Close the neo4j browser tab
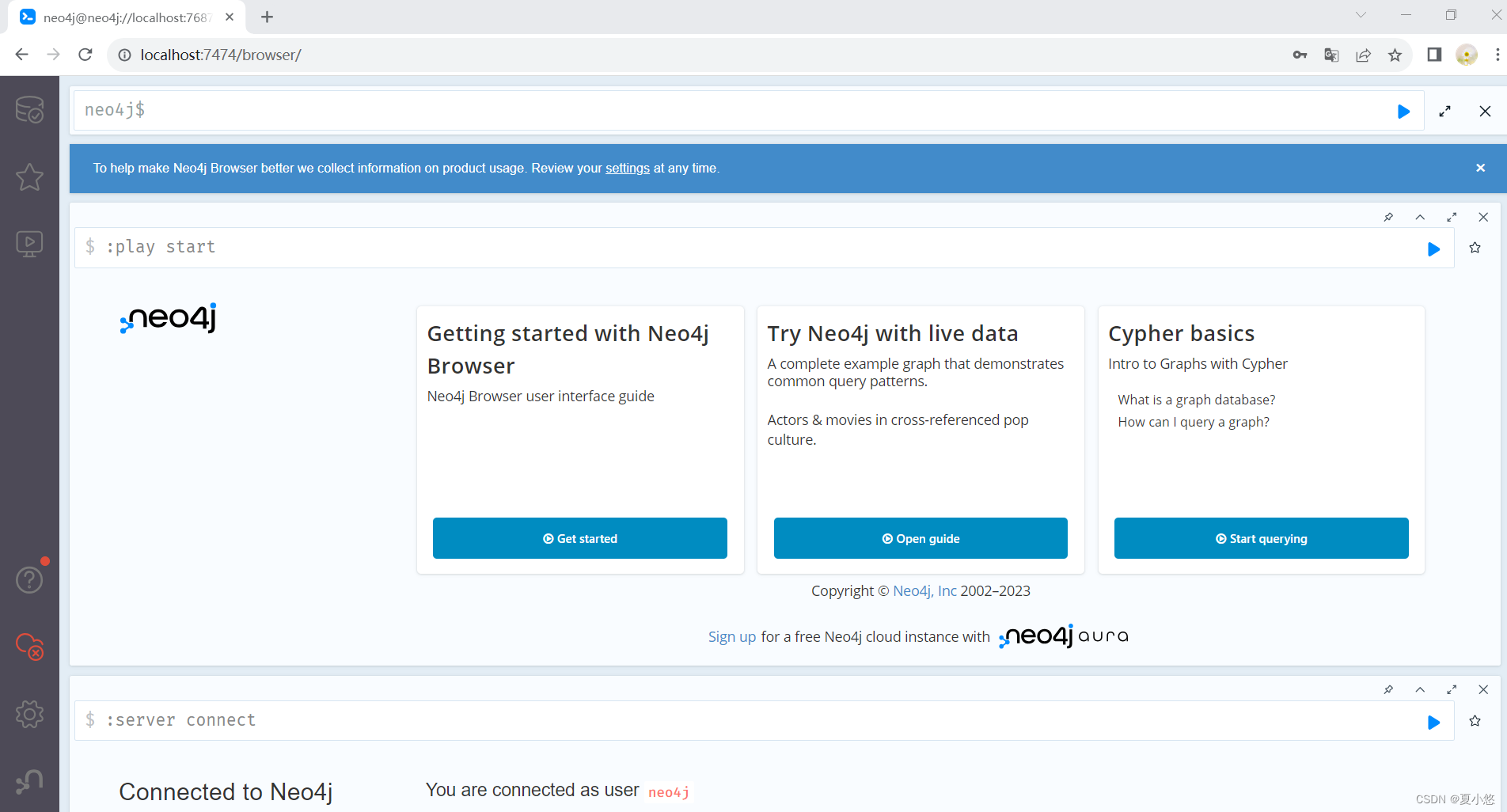 click(230, 17)
